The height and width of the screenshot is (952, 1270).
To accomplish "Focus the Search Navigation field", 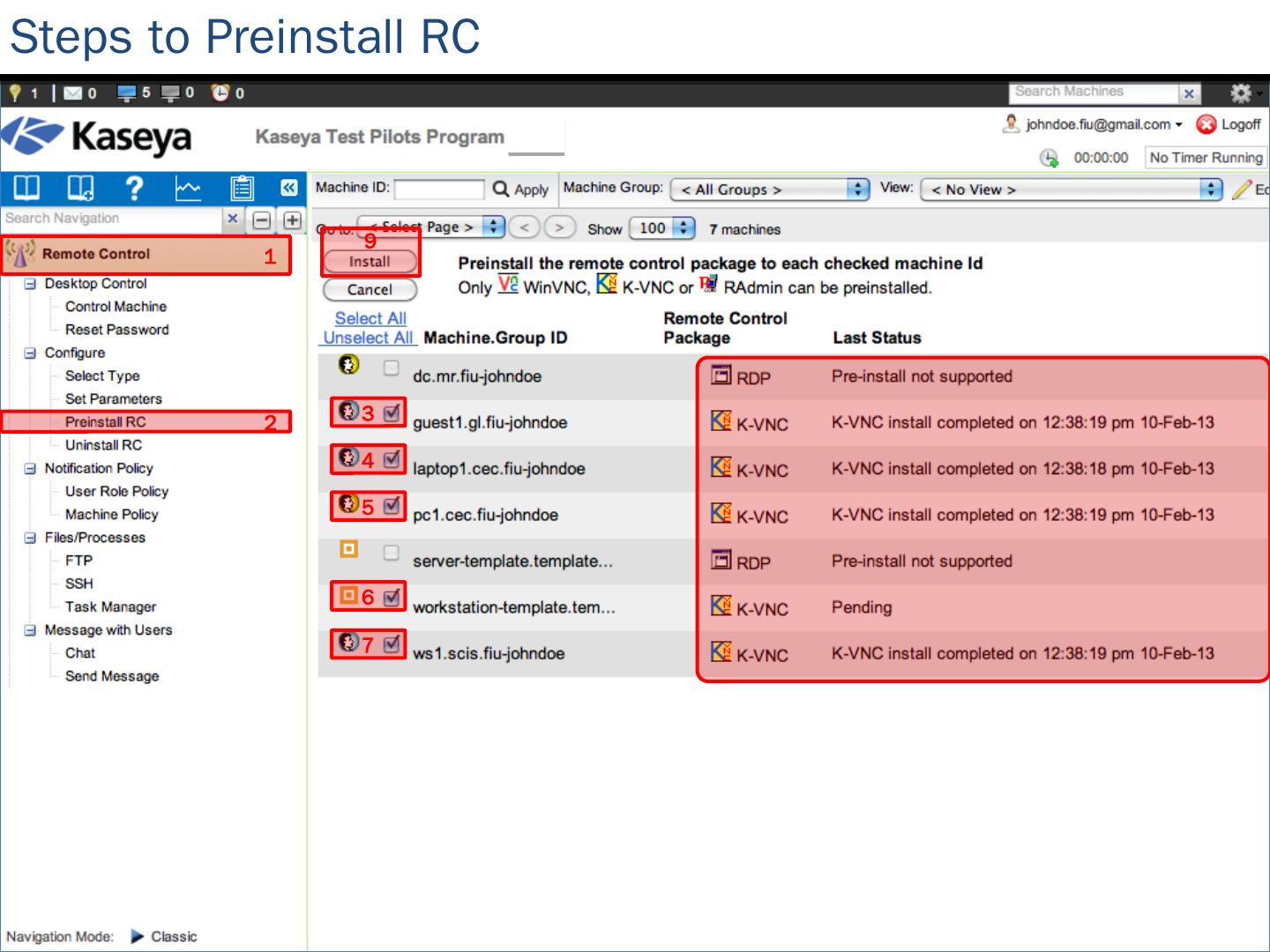I will click(111, 219).
